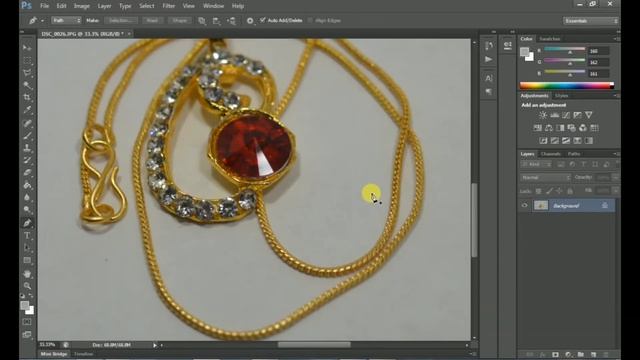Open the History panel icon
The width and height of the screenshot is (640, 360).
489,45
